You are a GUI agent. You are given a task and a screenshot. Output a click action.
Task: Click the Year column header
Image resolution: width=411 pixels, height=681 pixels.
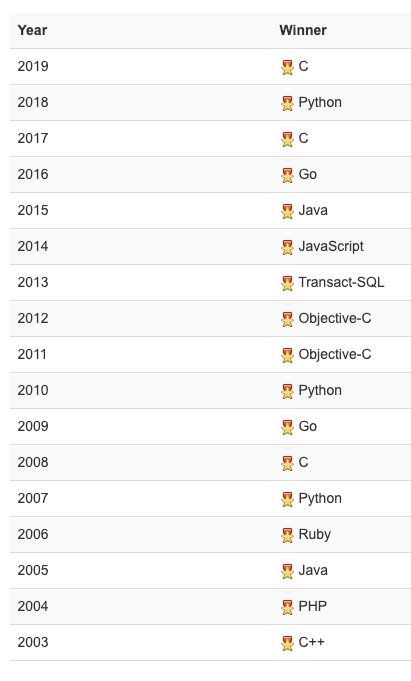[x=32, y=30]
